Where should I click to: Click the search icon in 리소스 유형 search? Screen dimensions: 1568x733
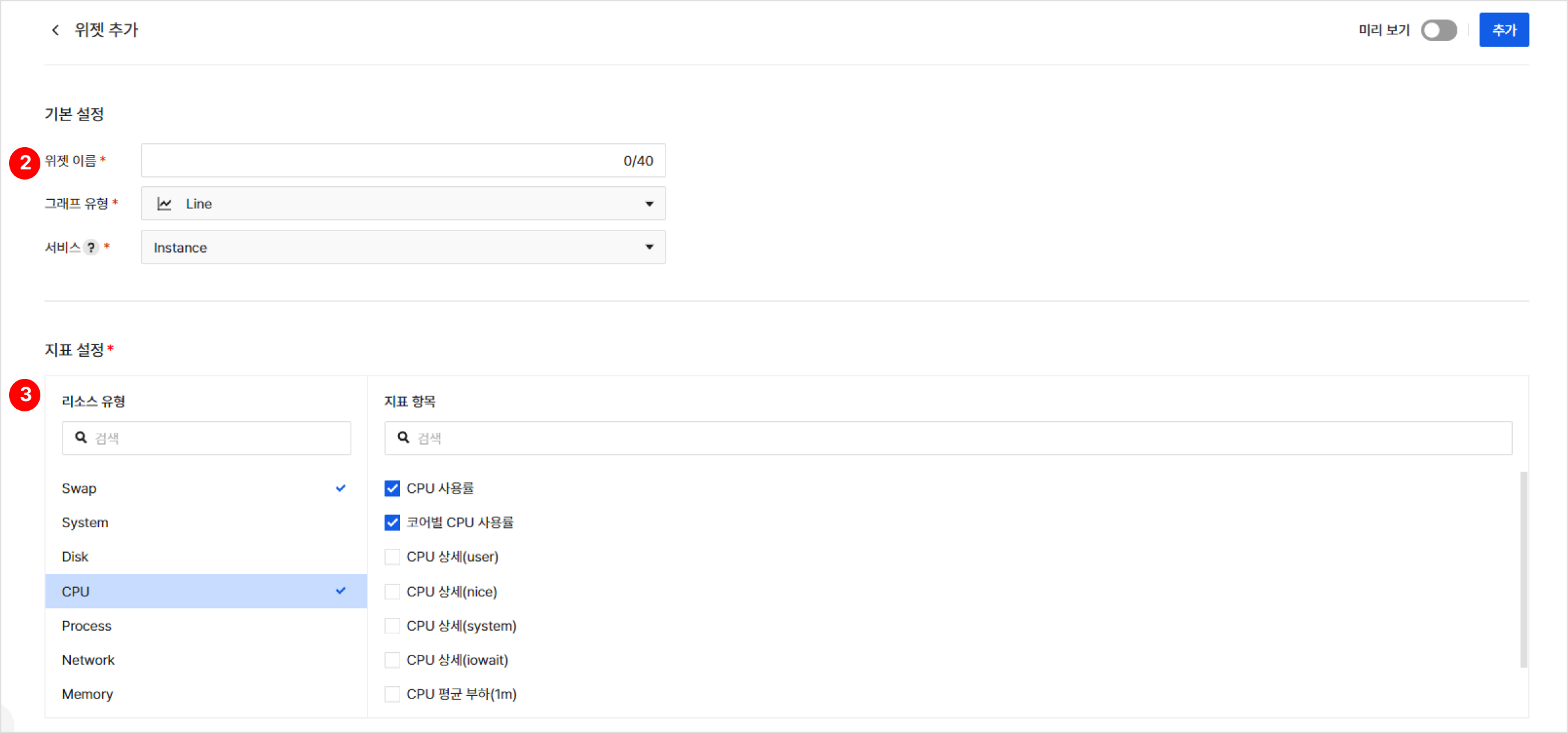pyautogui.click(x=81, y=437)
